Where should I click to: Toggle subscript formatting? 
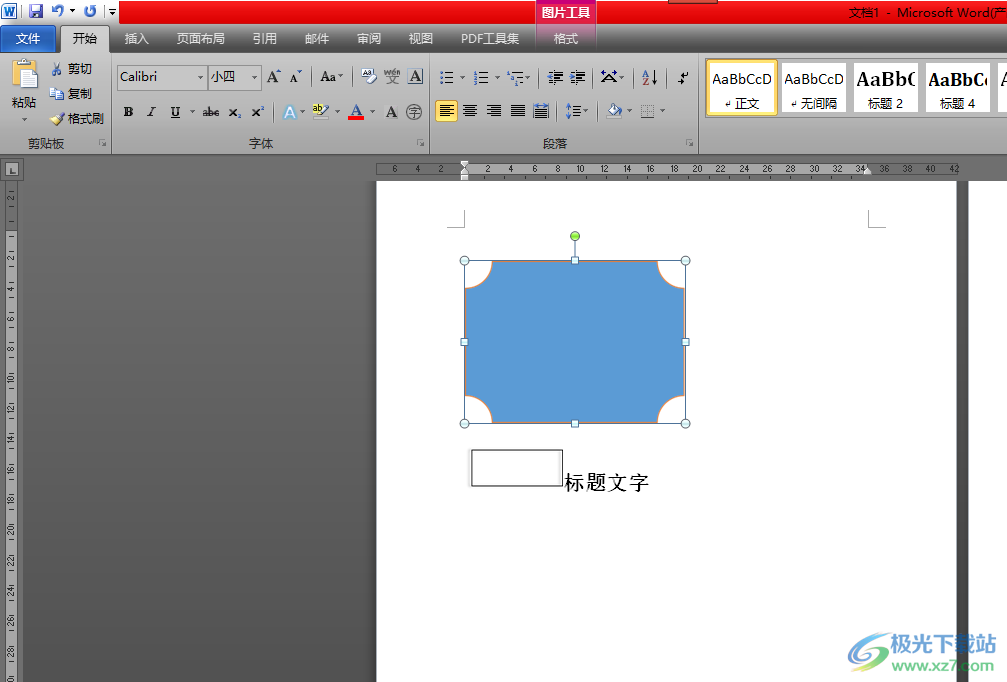[x=235, y=112]
